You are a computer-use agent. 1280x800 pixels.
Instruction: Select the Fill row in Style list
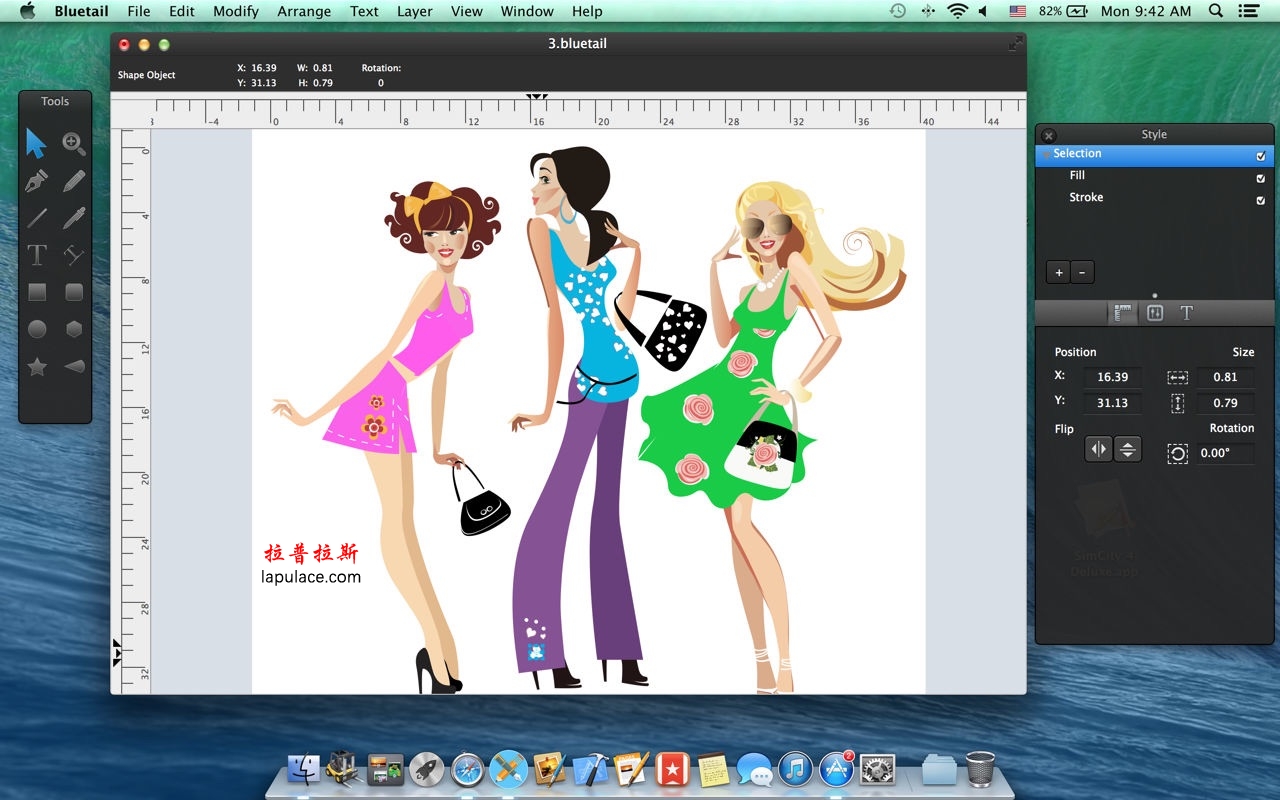[1154, 176]
